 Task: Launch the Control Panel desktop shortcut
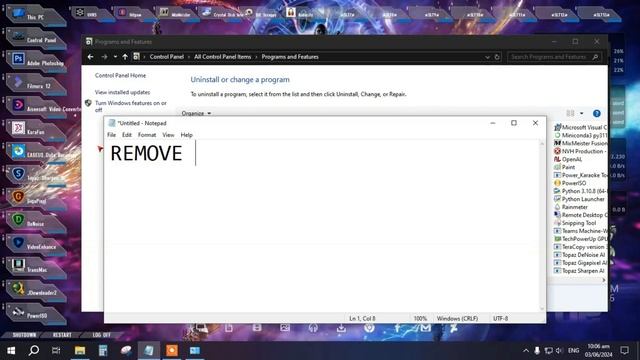36,38
